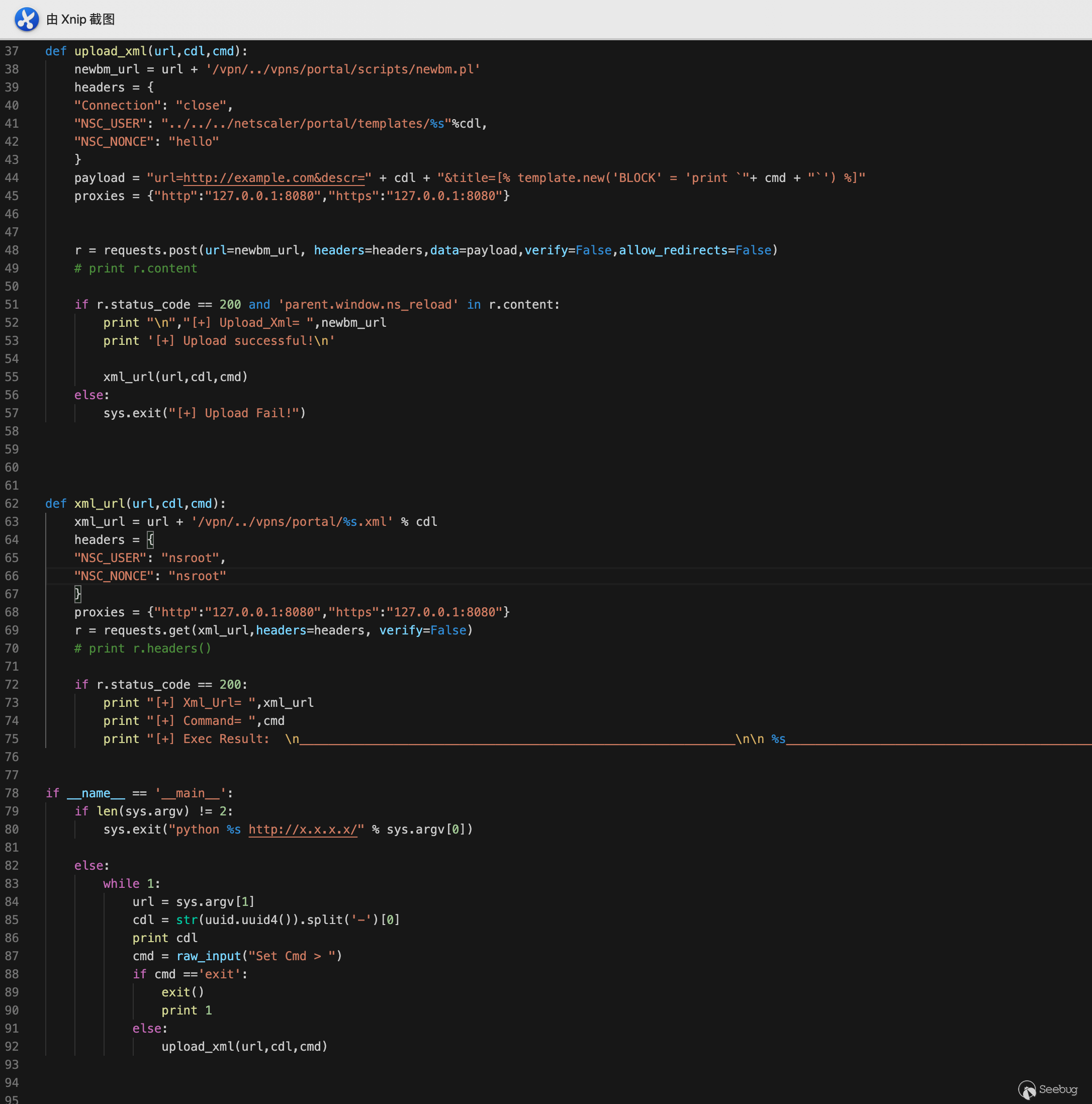Click the http://example.com&descr= link on line 44
Screen dimensions: 1092x1104
274,177
